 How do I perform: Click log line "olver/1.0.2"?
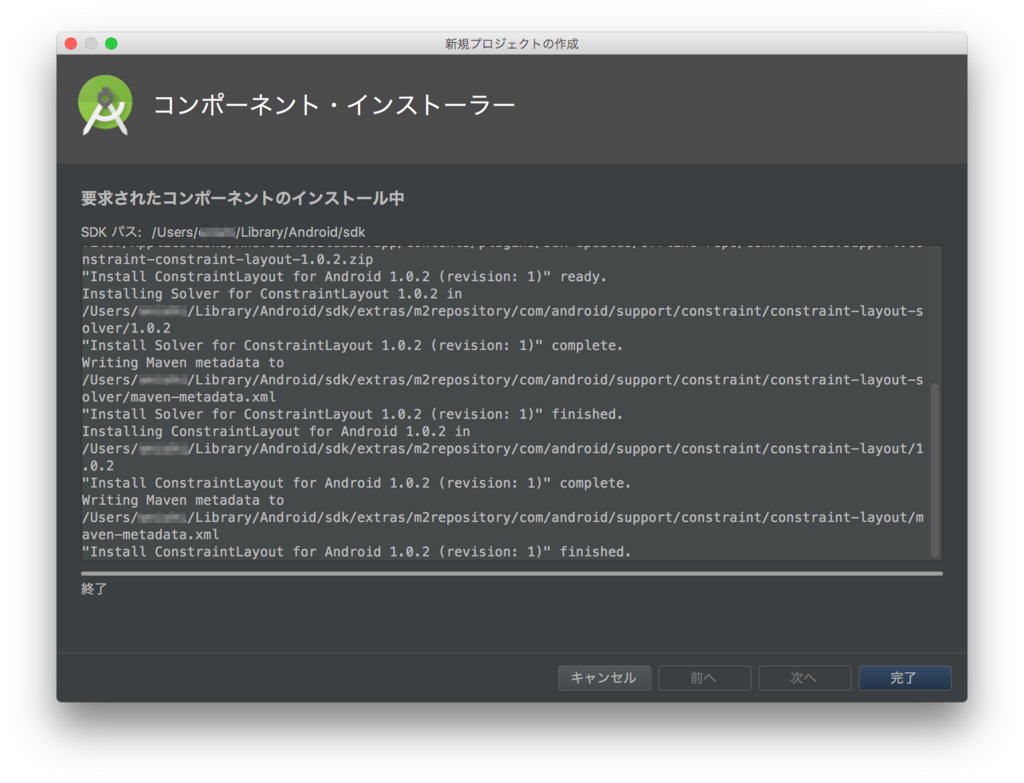[126, 328]
